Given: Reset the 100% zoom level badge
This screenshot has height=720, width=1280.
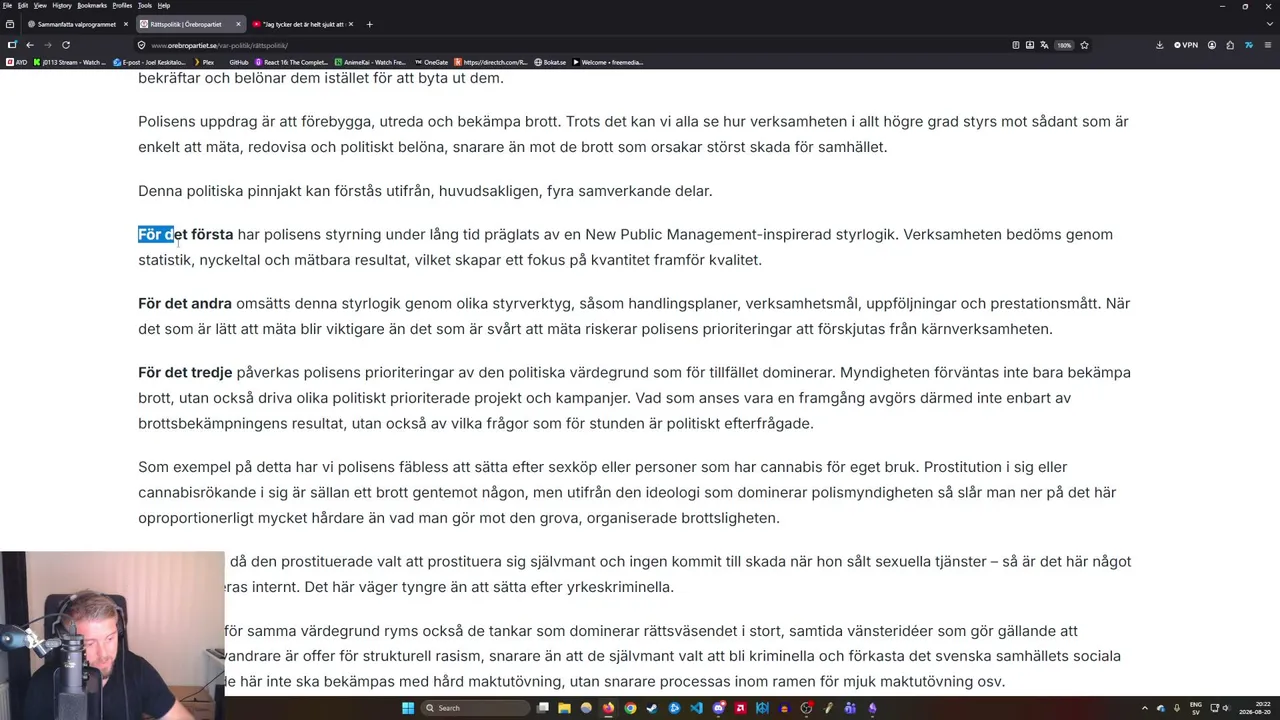Looking at the screenshot, I should (x=1064, y=45).
